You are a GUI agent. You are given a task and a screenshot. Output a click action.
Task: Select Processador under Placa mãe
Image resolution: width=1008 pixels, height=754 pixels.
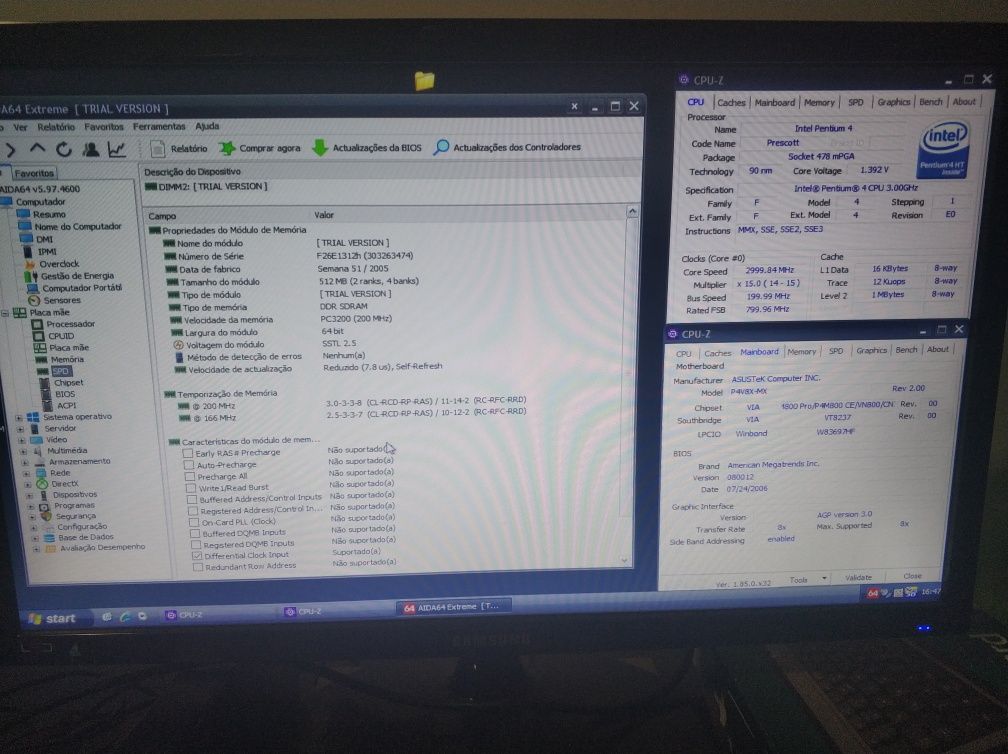[x=64, y=324]
